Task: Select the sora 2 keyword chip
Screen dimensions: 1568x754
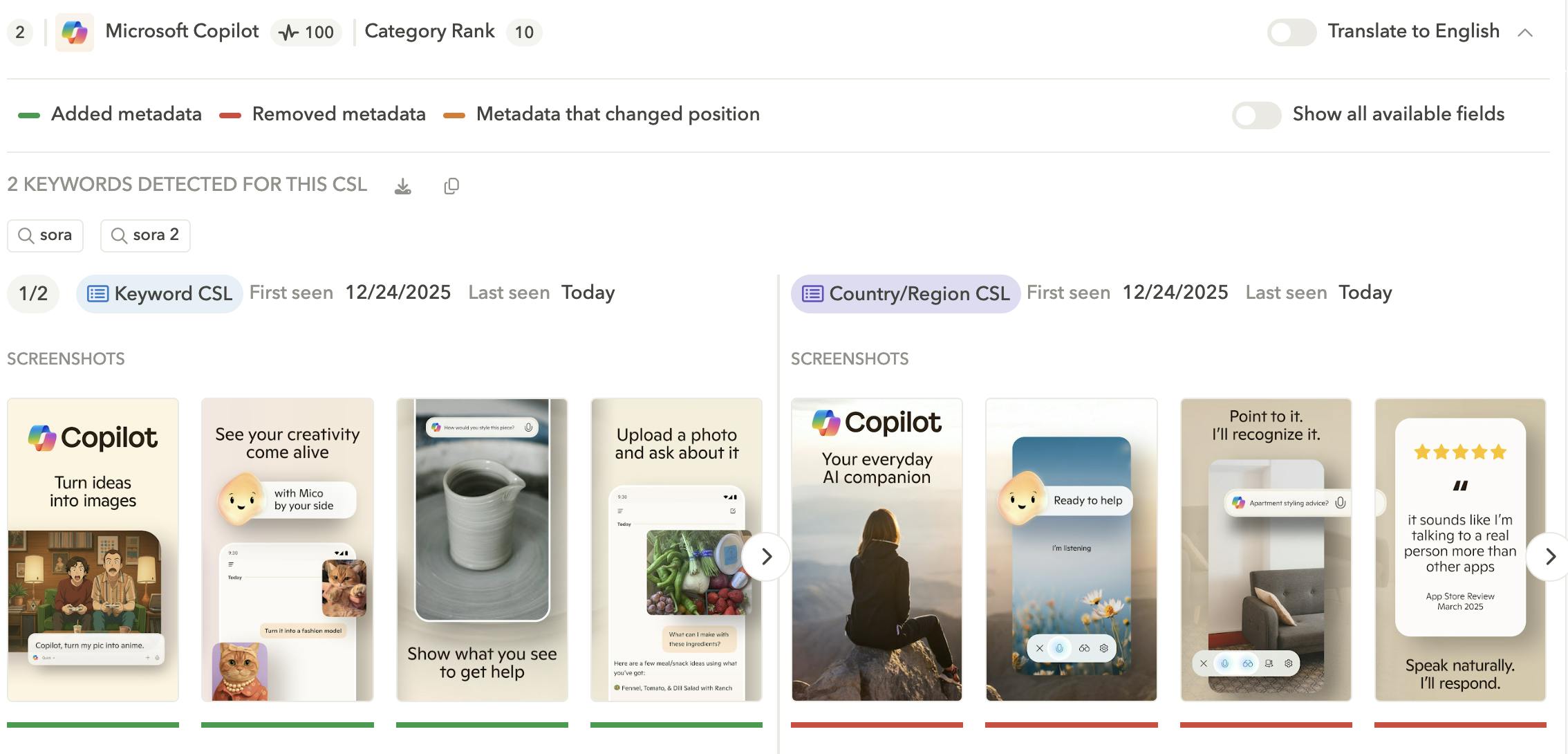Action: click(145, 235)
